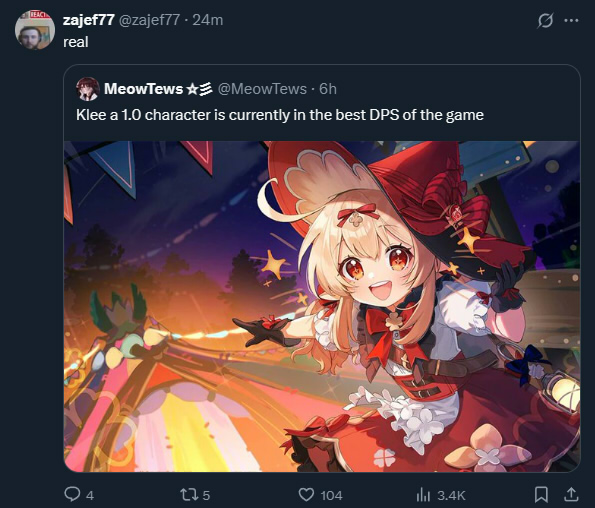Open the three-dot more options menu
Screen dimensions: 595x508
(x=571, y=20)
